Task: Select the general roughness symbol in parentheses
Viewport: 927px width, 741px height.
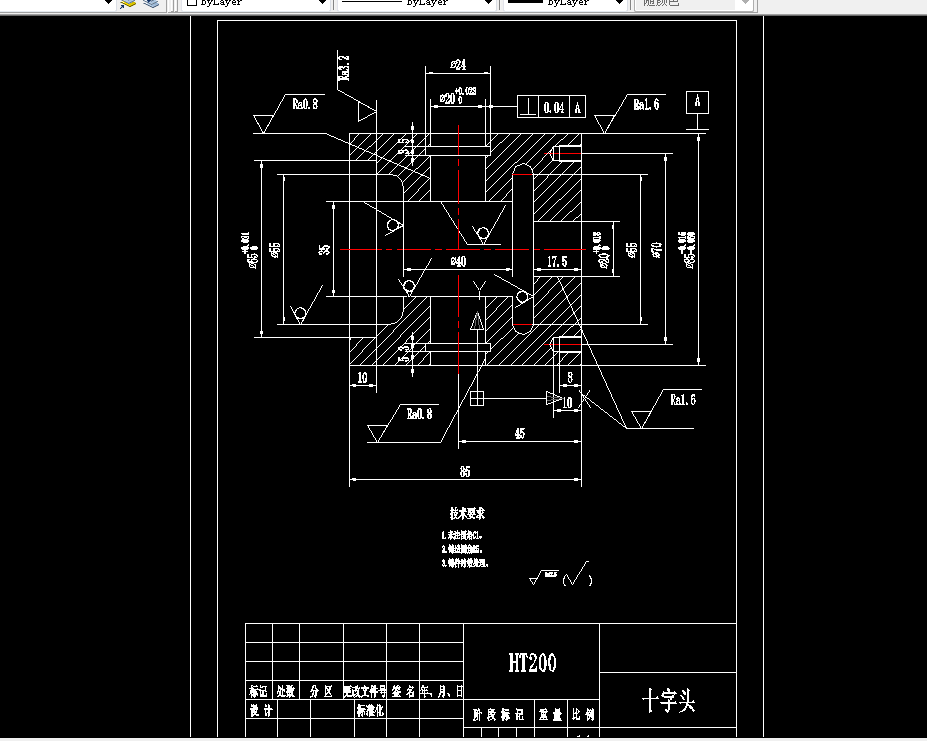Action: coord(578,574)
